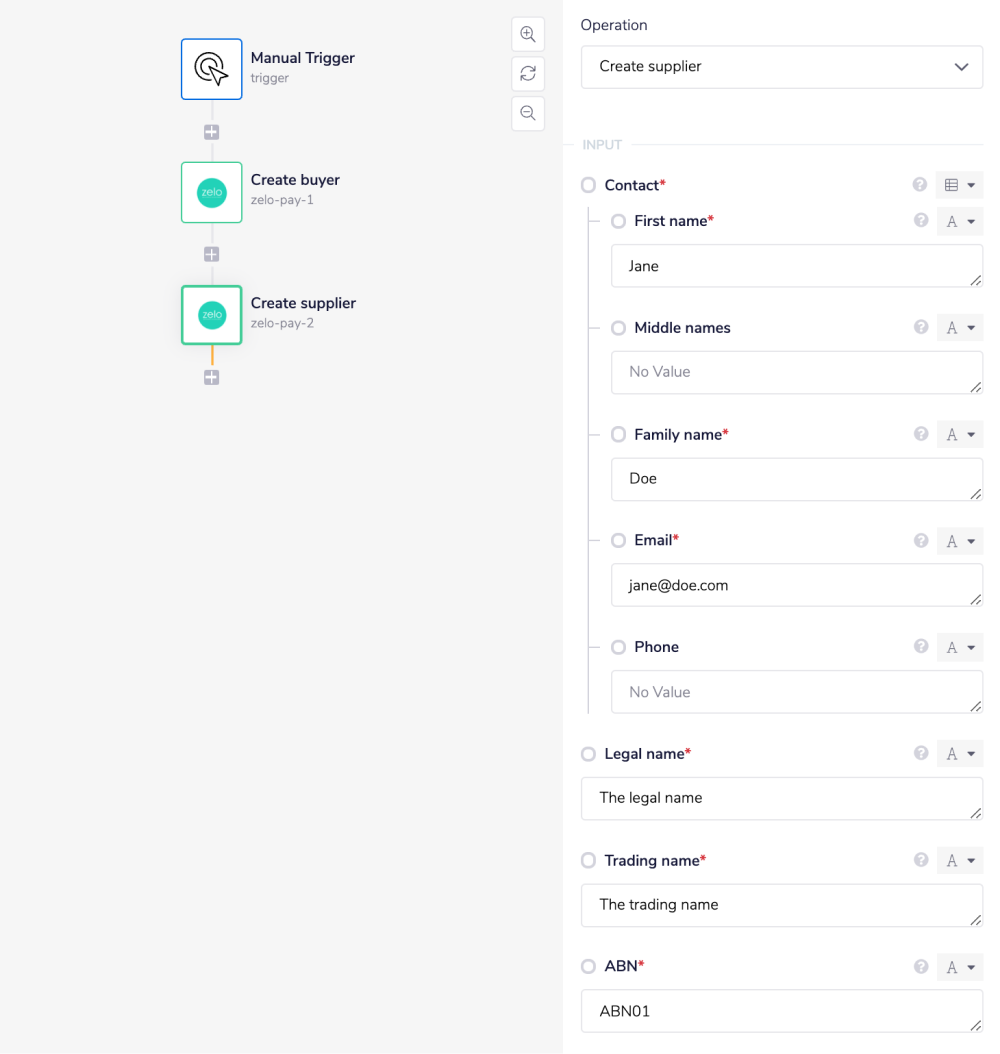Add a step between buyer and supplier

coord(211,254)
